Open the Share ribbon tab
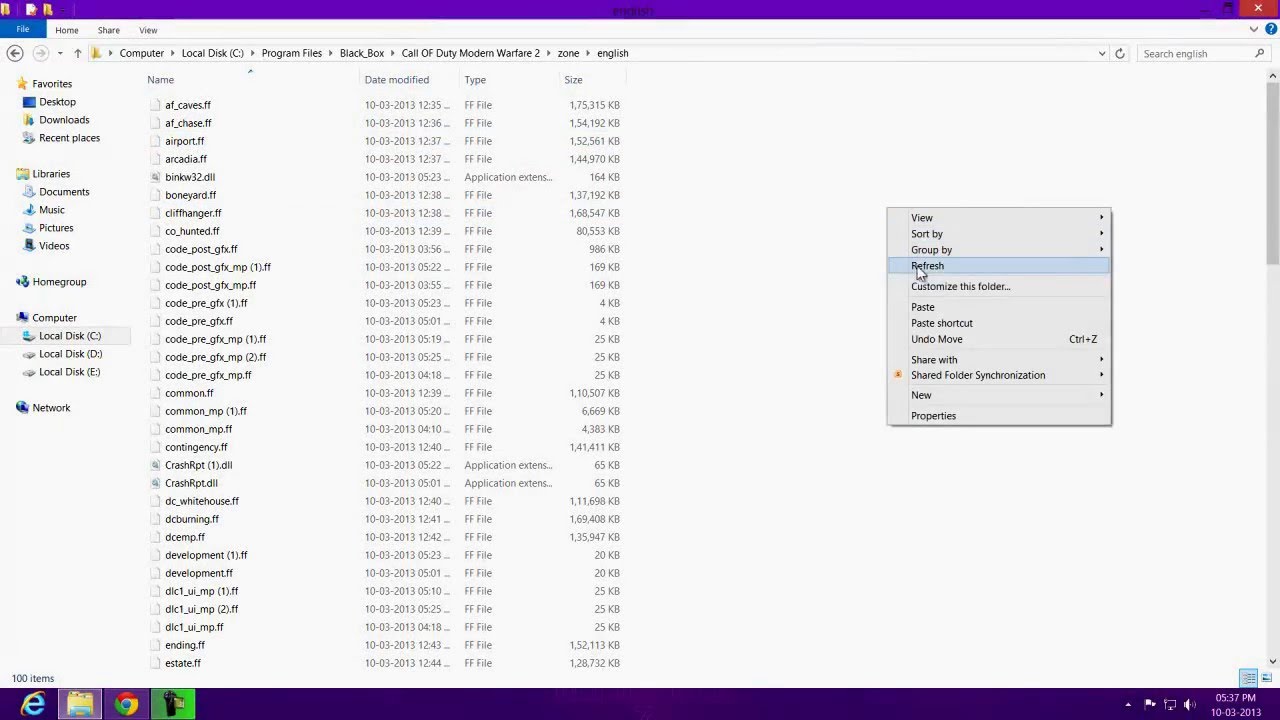 coord(108,30)
